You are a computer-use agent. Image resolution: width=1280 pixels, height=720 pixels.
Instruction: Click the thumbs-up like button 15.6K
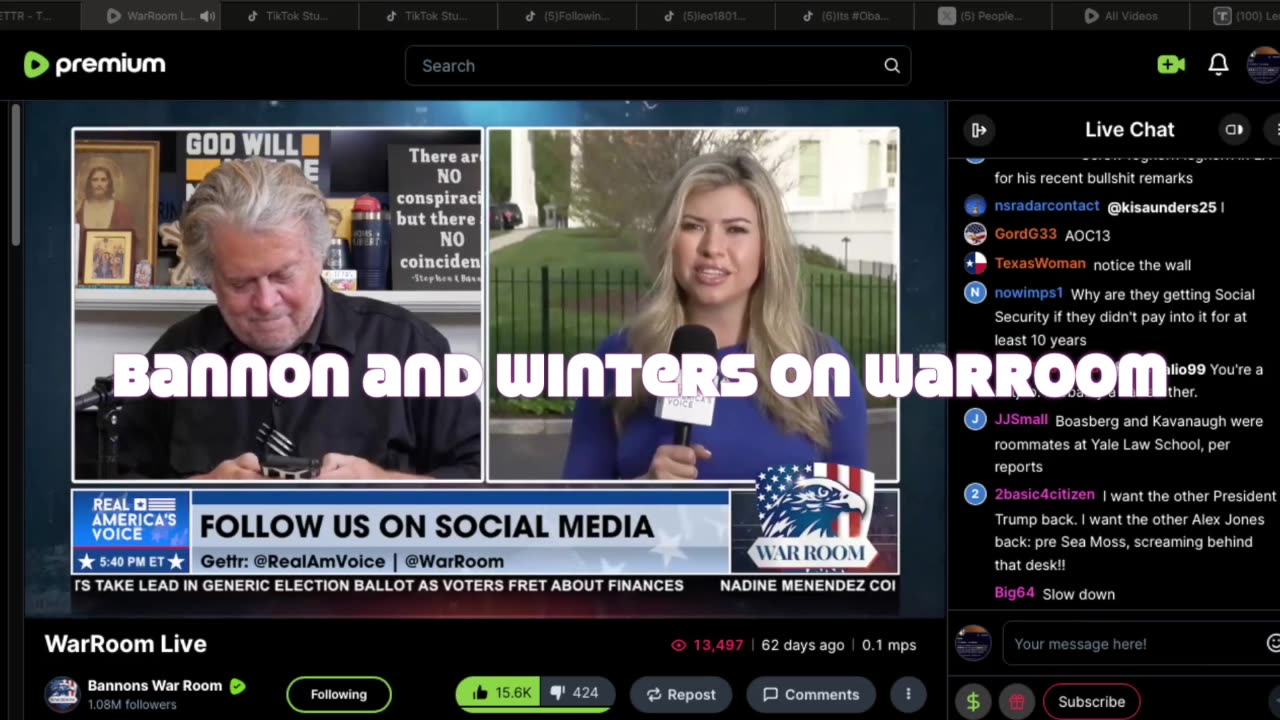498,693
